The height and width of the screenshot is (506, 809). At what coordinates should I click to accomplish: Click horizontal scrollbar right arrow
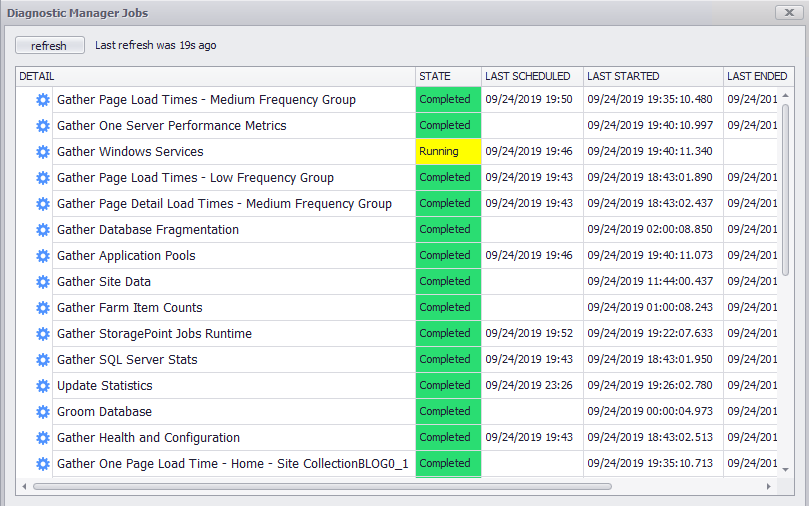tap(768, 486)
